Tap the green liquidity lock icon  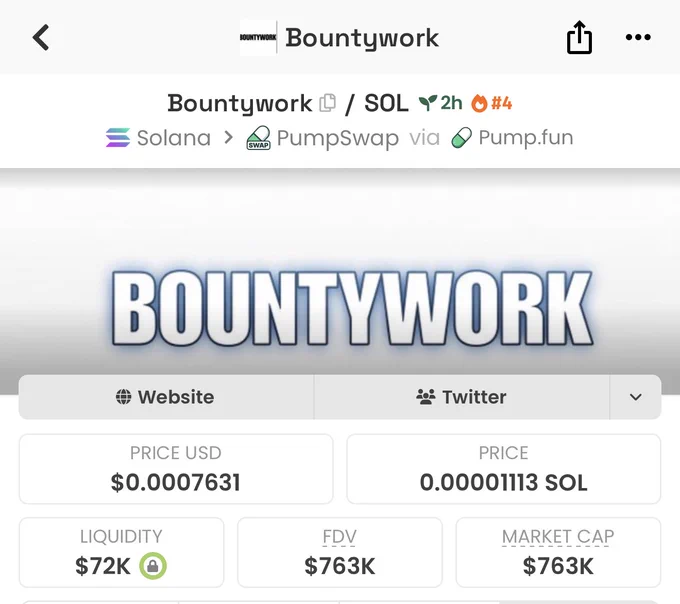(x=153, y=566)
